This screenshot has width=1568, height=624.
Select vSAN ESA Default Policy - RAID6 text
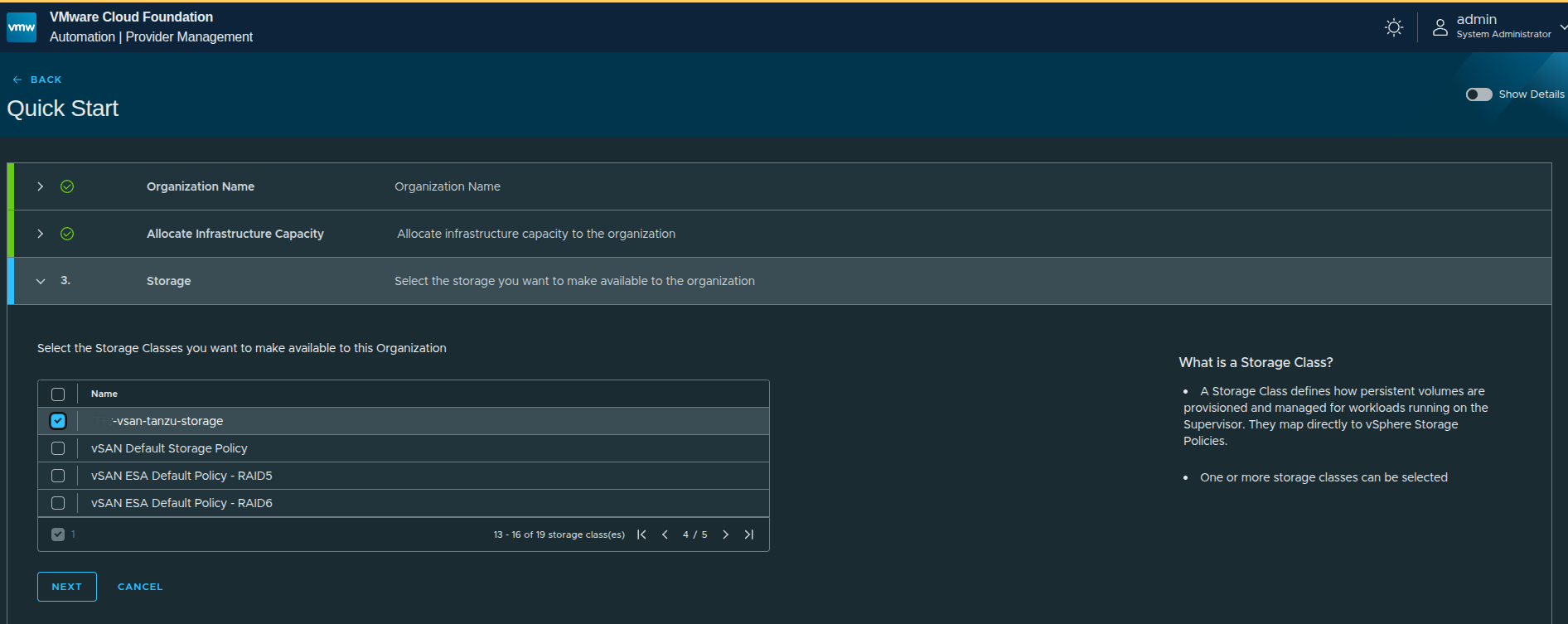(x=181, y=503)
